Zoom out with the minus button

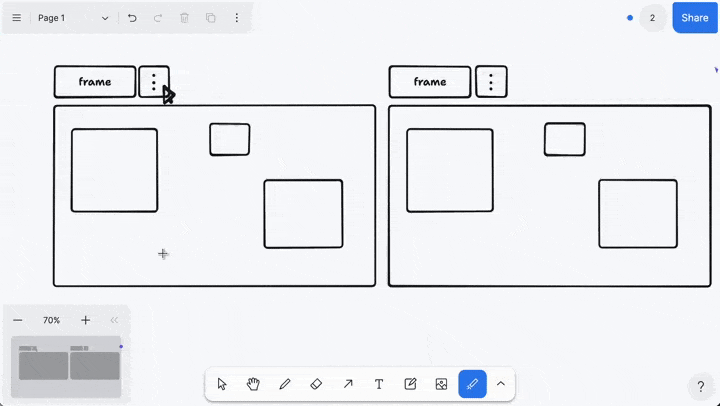coord(18,320)
